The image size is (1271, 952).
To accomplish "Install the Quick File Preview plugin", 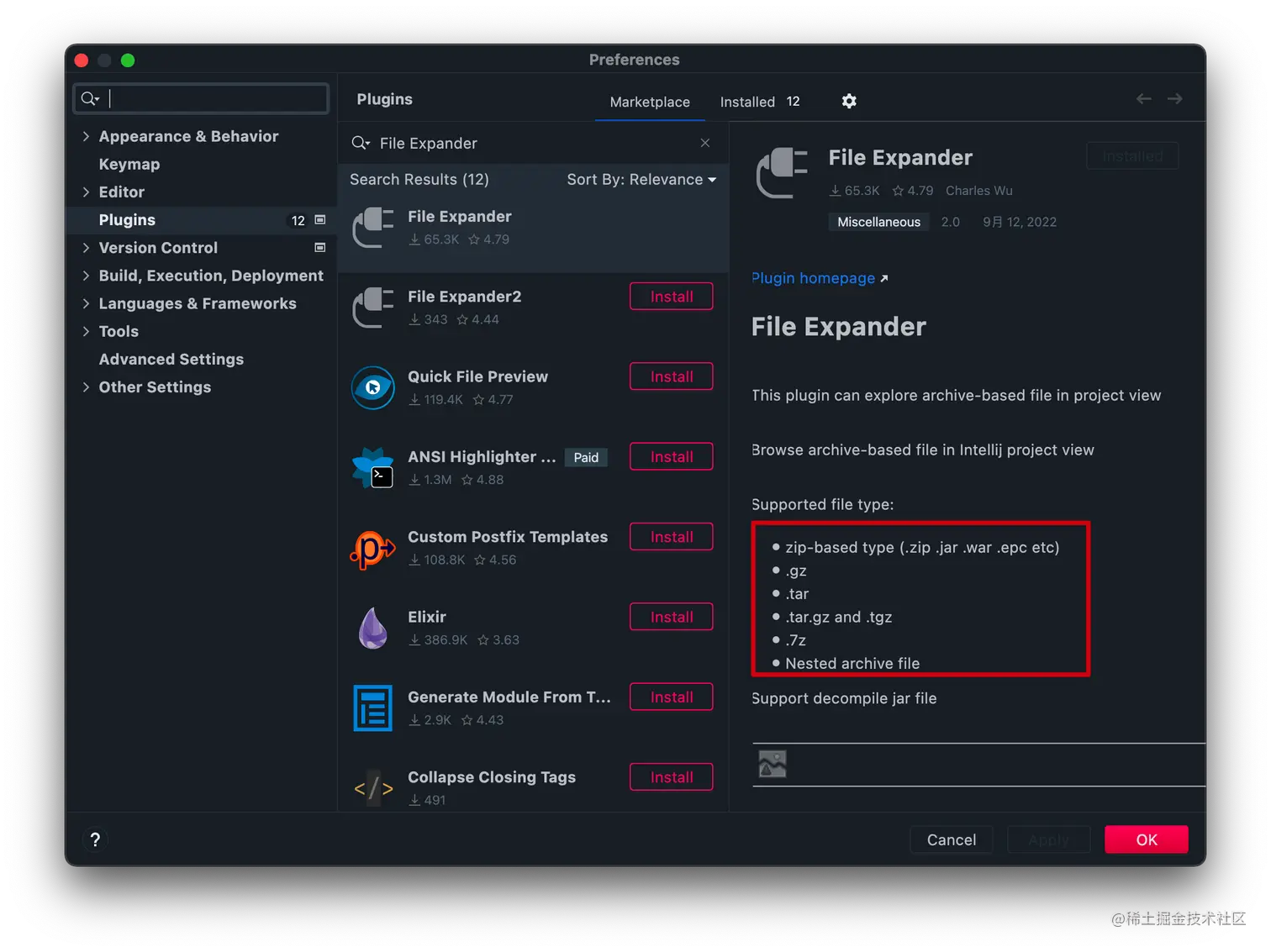I will click(x=672, y=376).
